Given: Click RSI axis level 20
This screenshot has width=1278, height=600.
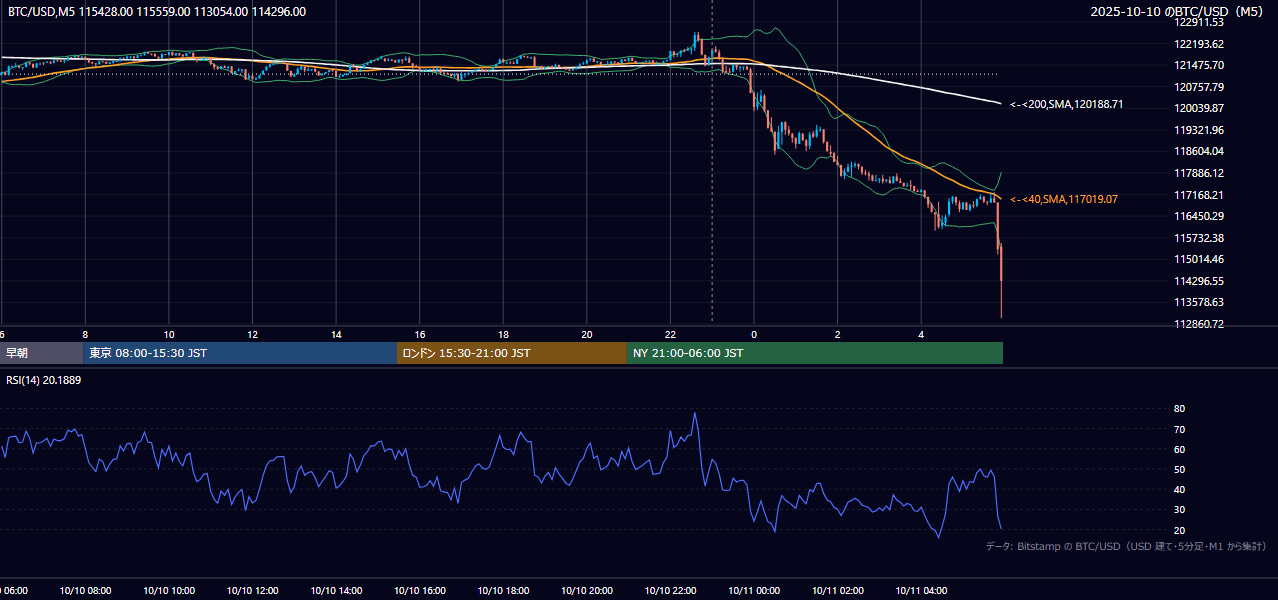Looking at the screenshot, I should pos(1179,530).
